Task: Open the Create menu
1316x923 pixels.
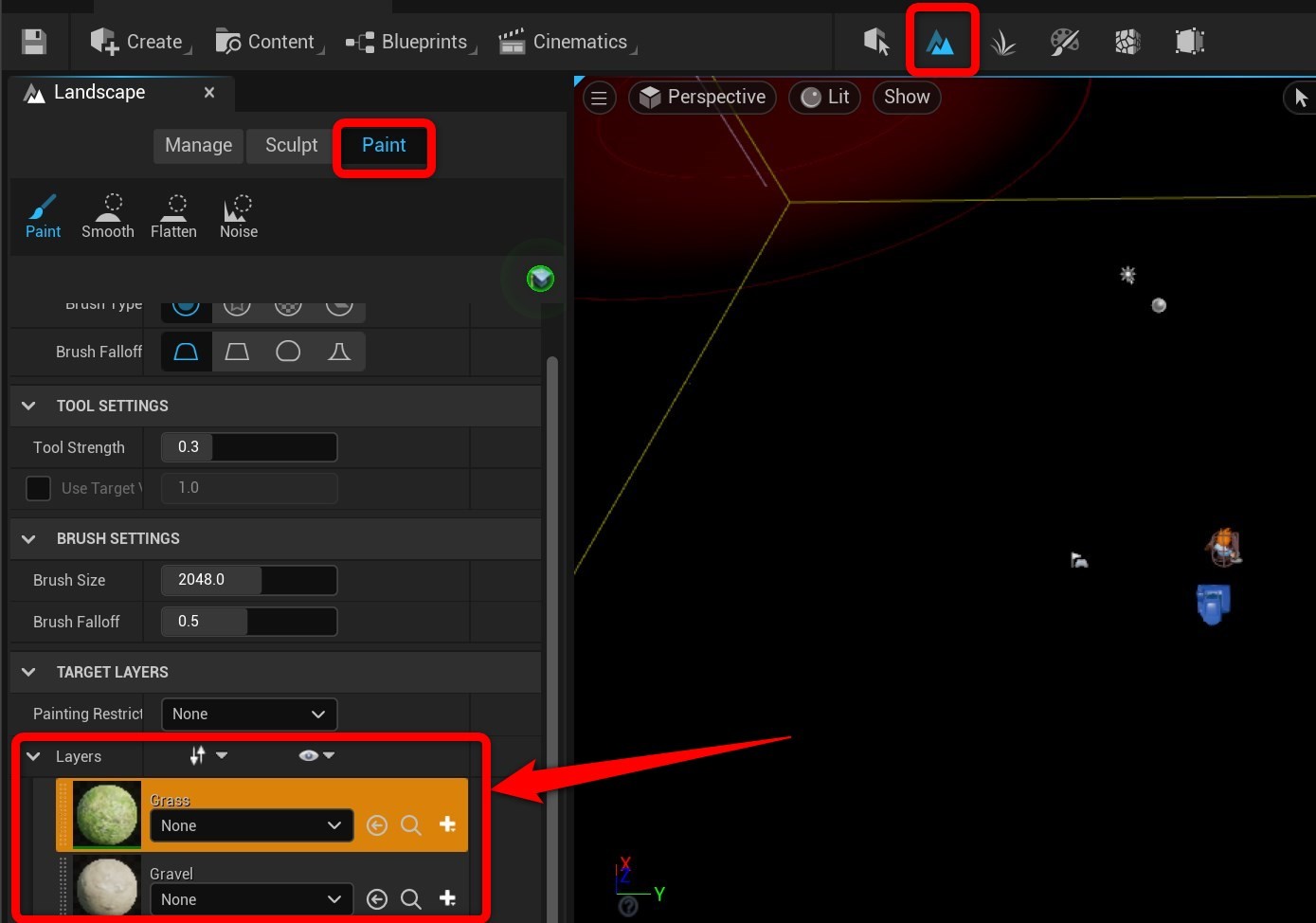Action: [x=139, y=42]
